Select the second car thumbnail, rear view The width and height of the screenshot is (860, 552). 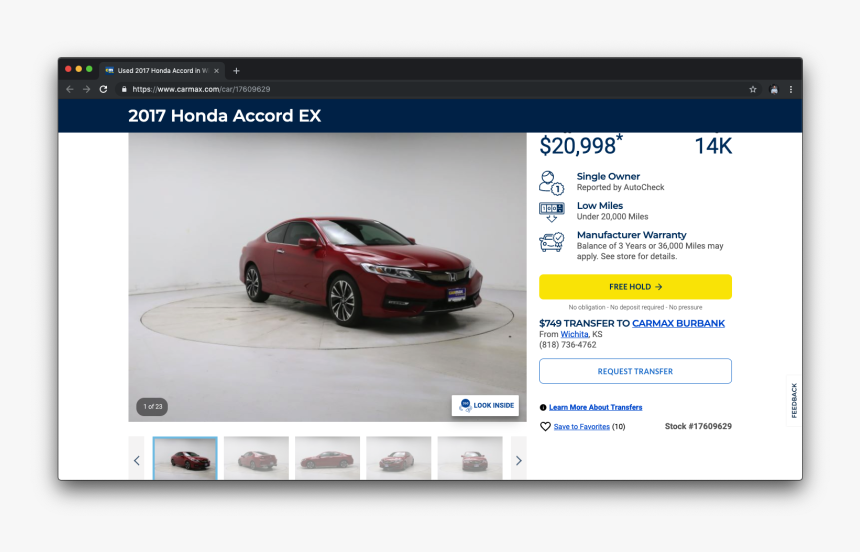tap(256, 459)
